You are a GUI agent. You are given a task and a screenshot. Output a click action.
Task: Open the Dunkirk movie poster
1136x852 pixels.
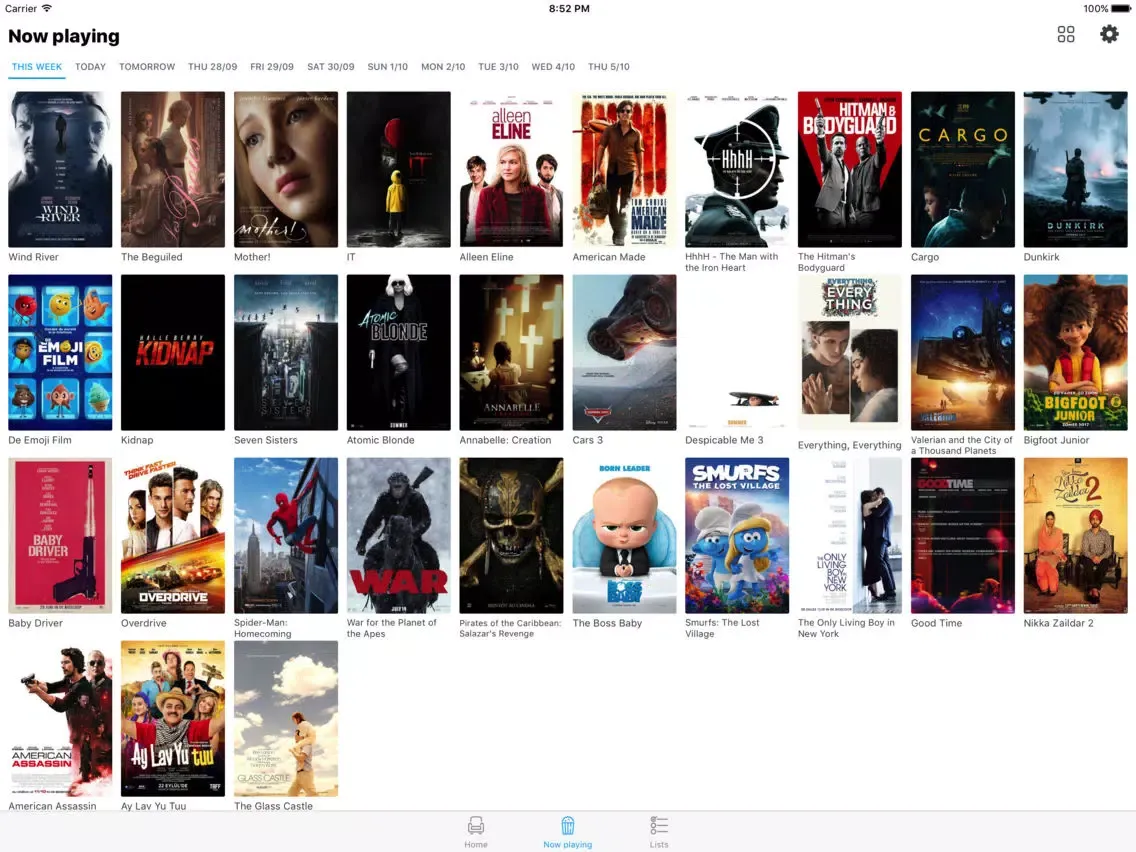[1076, 170]
